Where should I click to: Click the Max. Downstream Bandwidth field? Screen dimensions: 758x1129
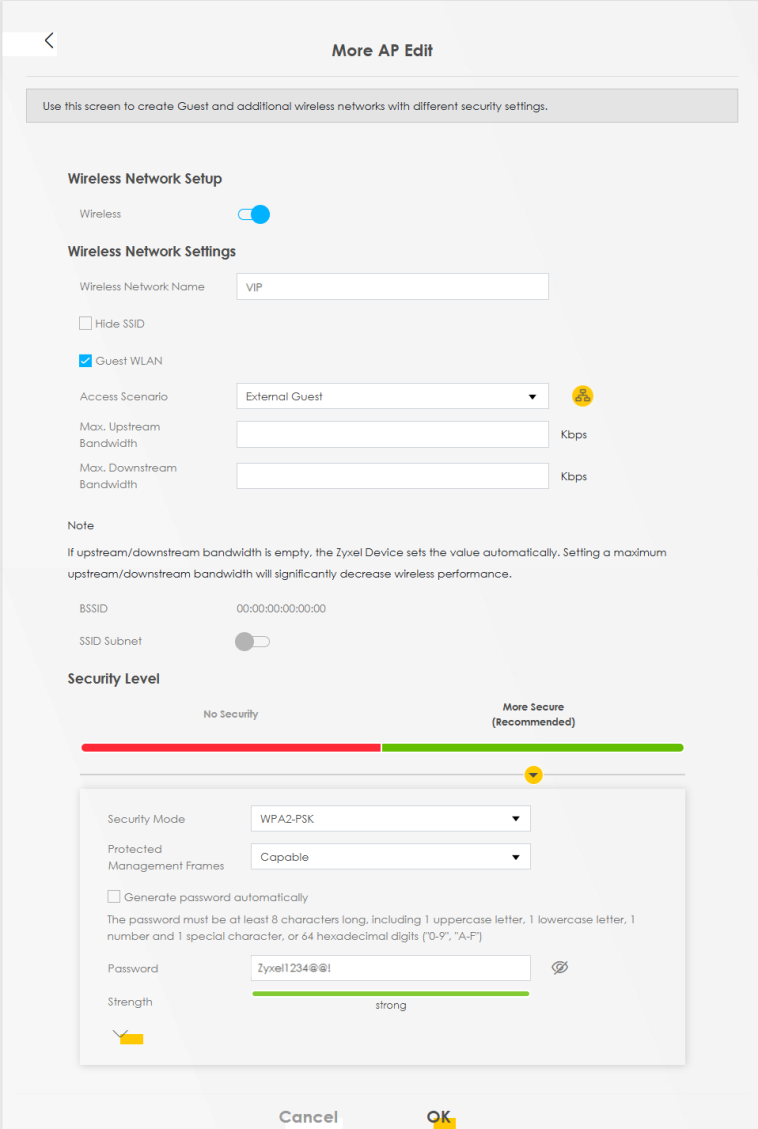click(392, 476)
